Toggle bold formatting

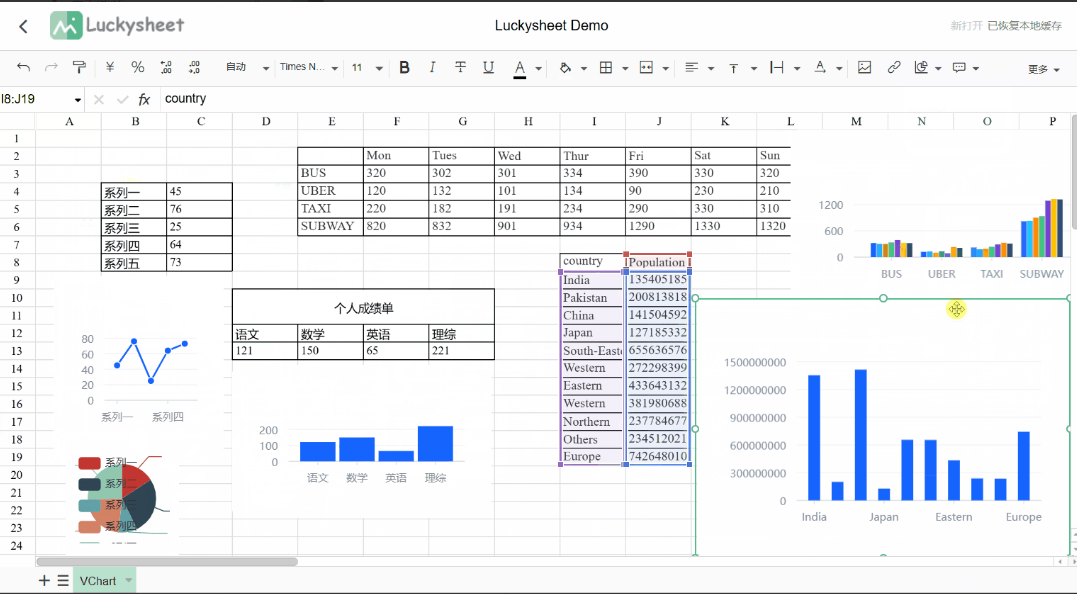(x=405, y=67)
